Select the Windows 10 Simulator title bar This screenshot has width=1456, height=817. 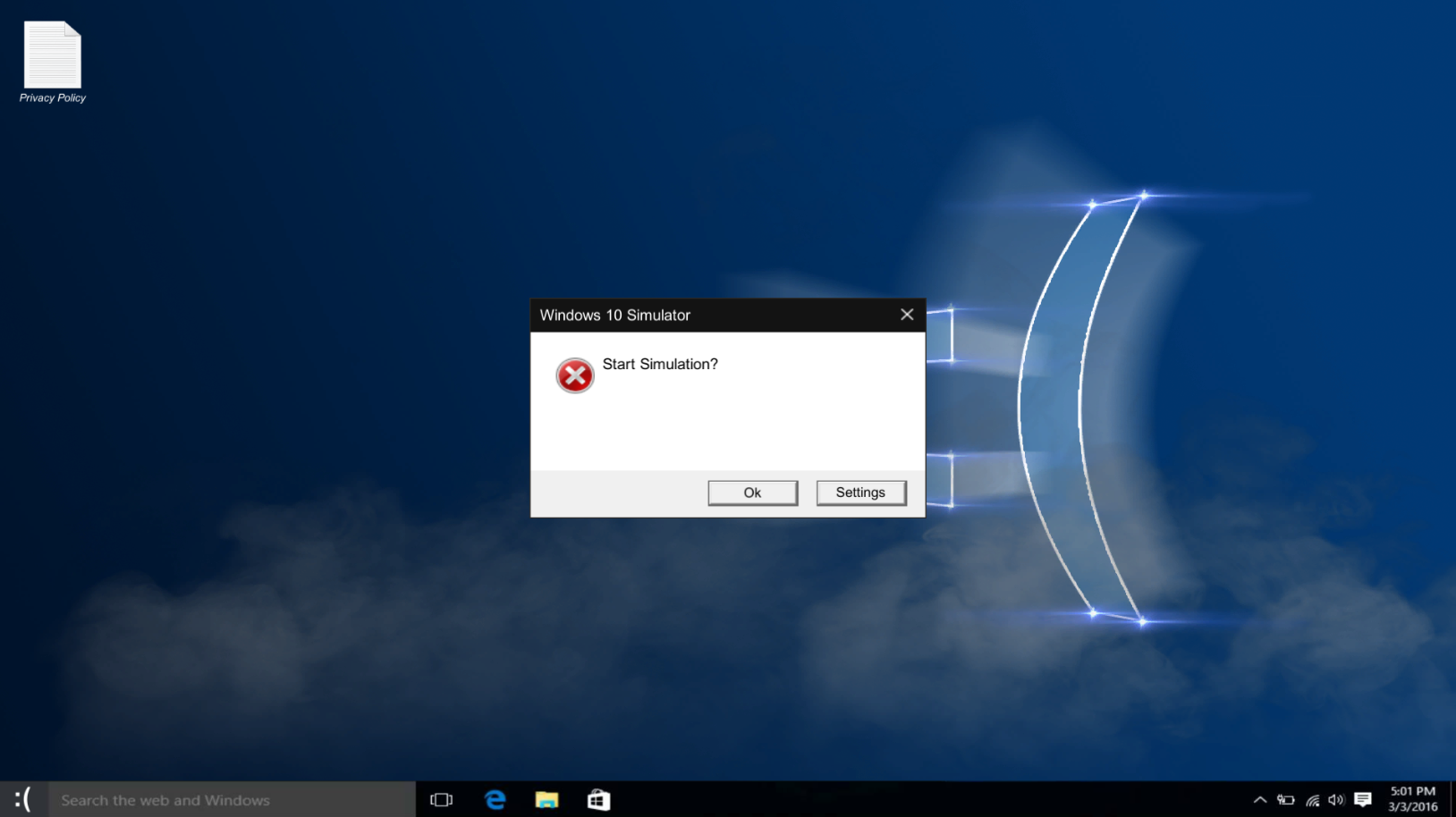671,315
